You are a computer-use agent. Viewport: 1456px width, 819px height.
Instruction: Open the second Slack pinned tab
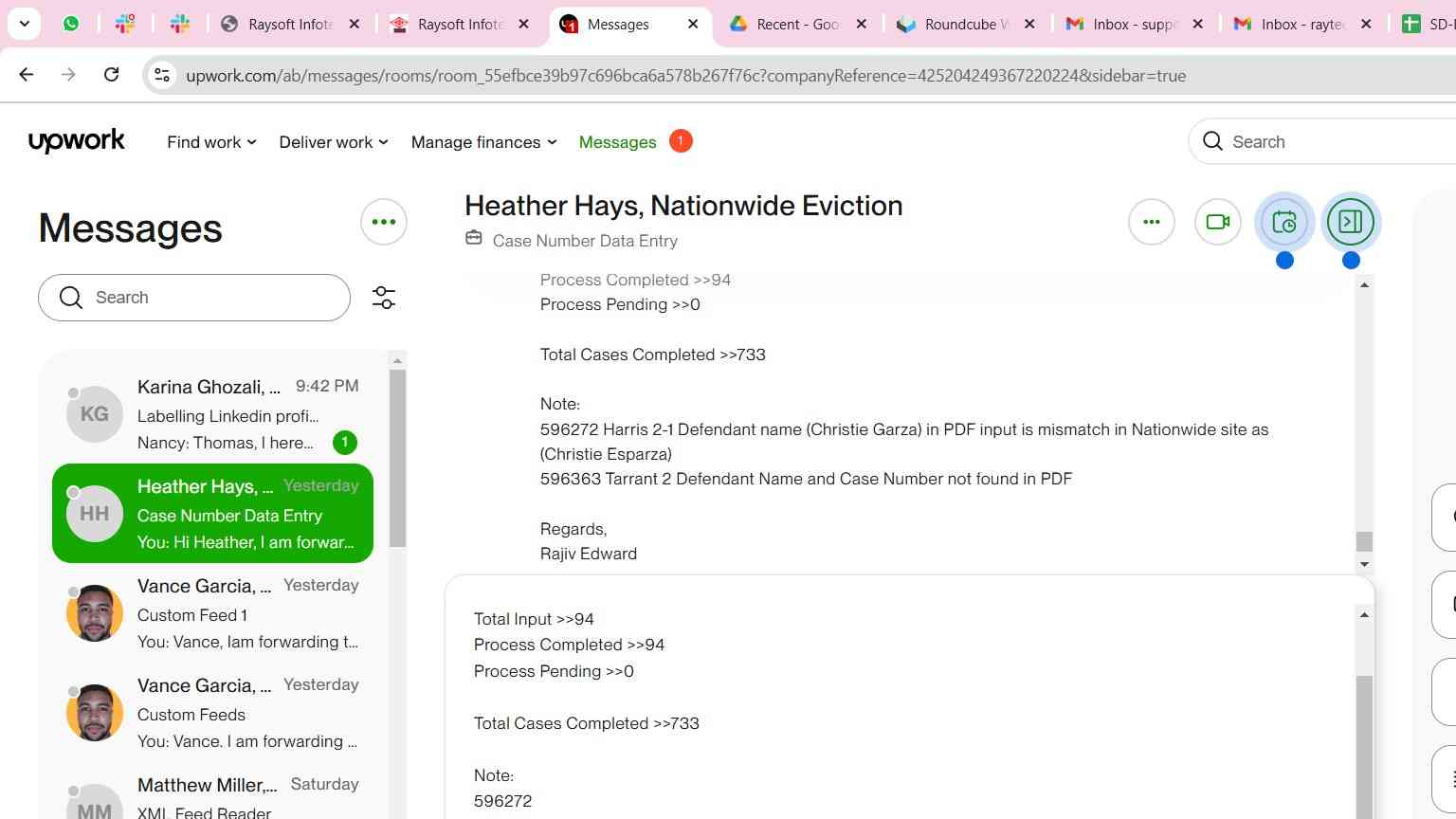click(x=179, y=24)
